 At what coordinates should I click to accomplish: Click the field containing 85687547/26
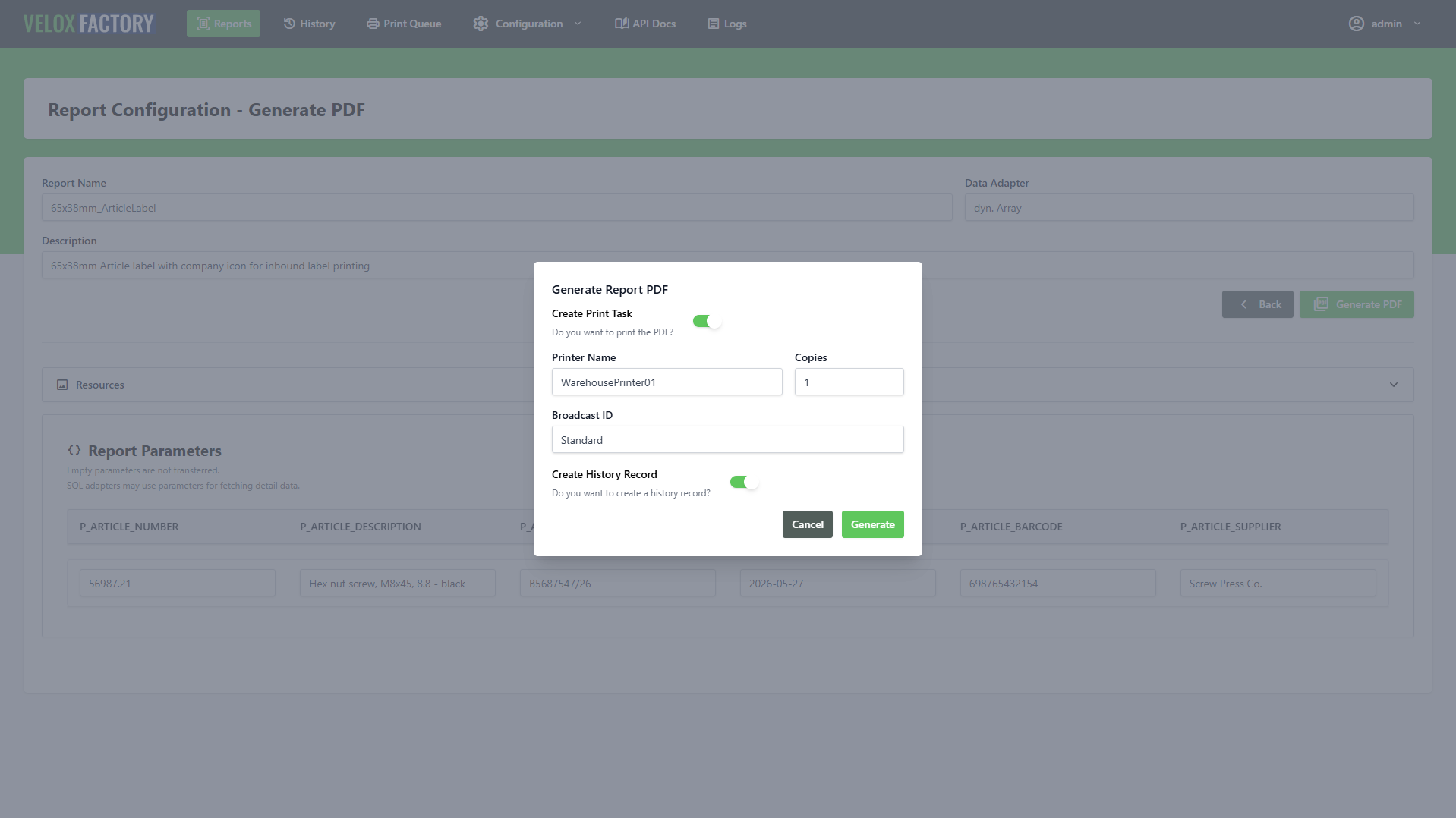618,583
